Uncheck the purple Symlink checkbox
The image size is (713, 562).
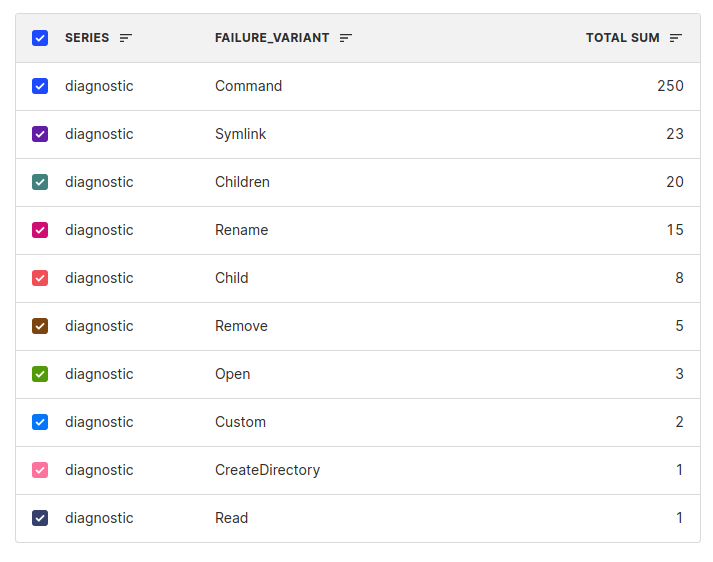(x=40, y=134)
